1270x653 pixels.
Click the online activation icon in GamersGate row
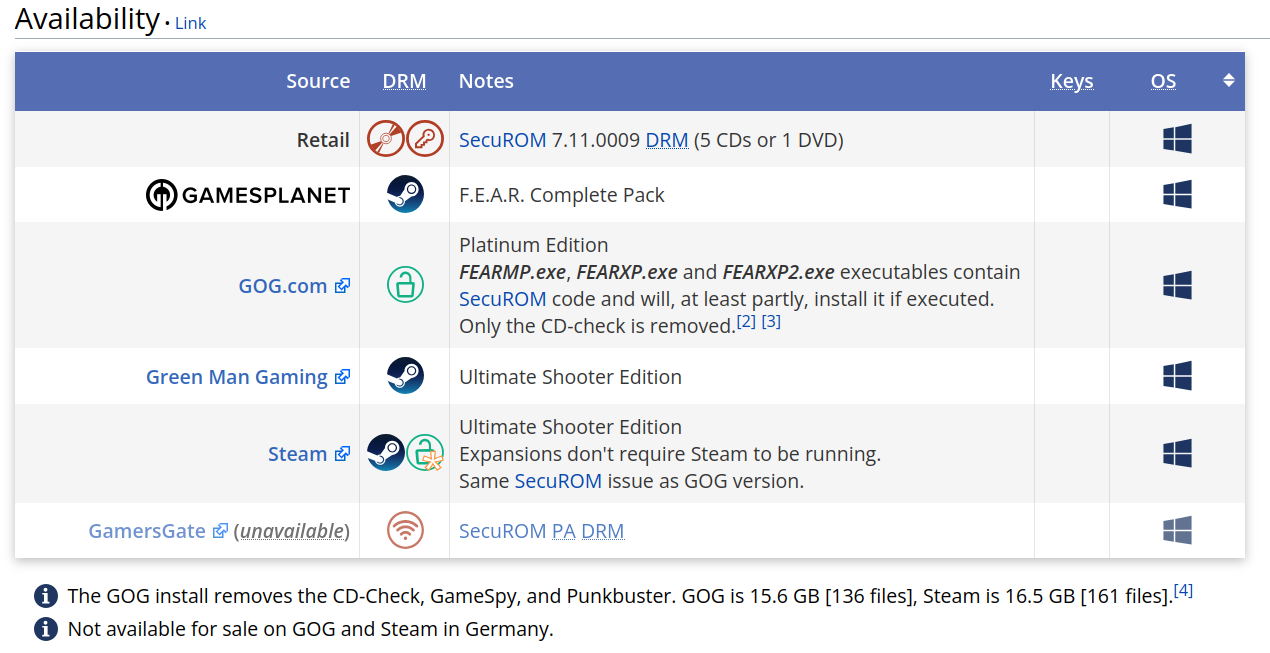(405, 530)
